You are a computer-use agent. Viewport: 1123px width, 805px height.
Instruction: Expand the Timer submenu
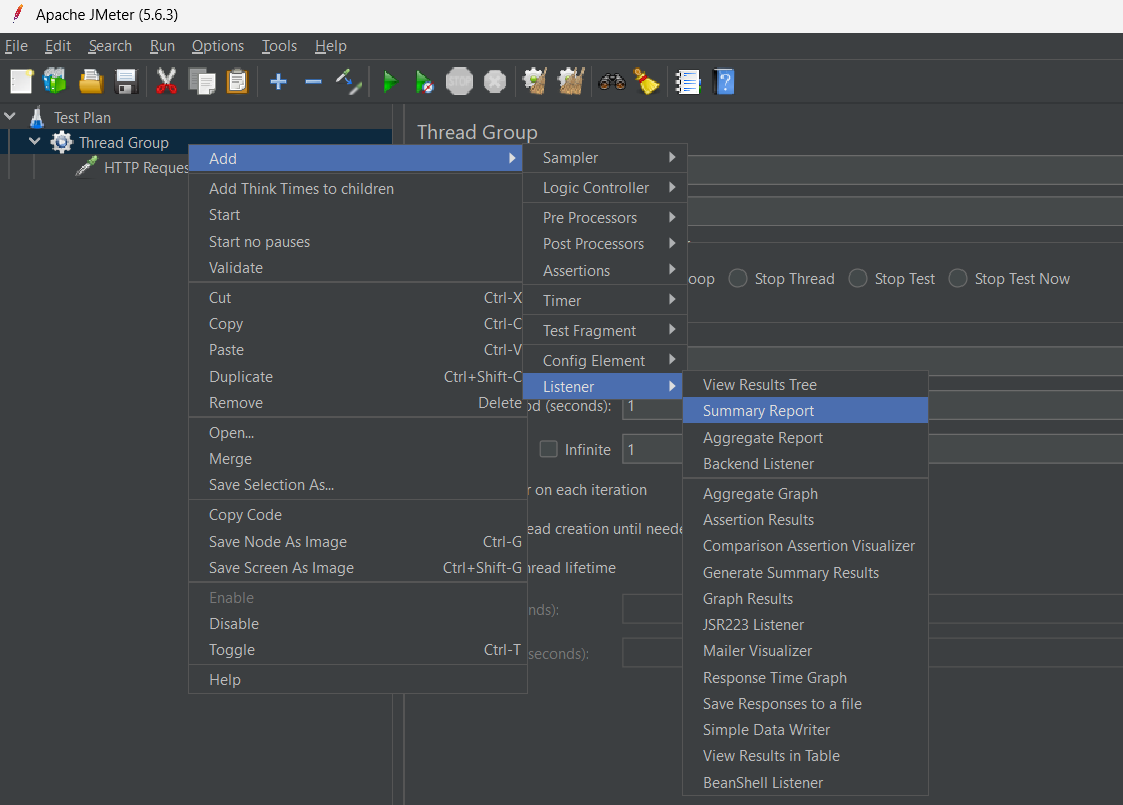coord(605,301)
